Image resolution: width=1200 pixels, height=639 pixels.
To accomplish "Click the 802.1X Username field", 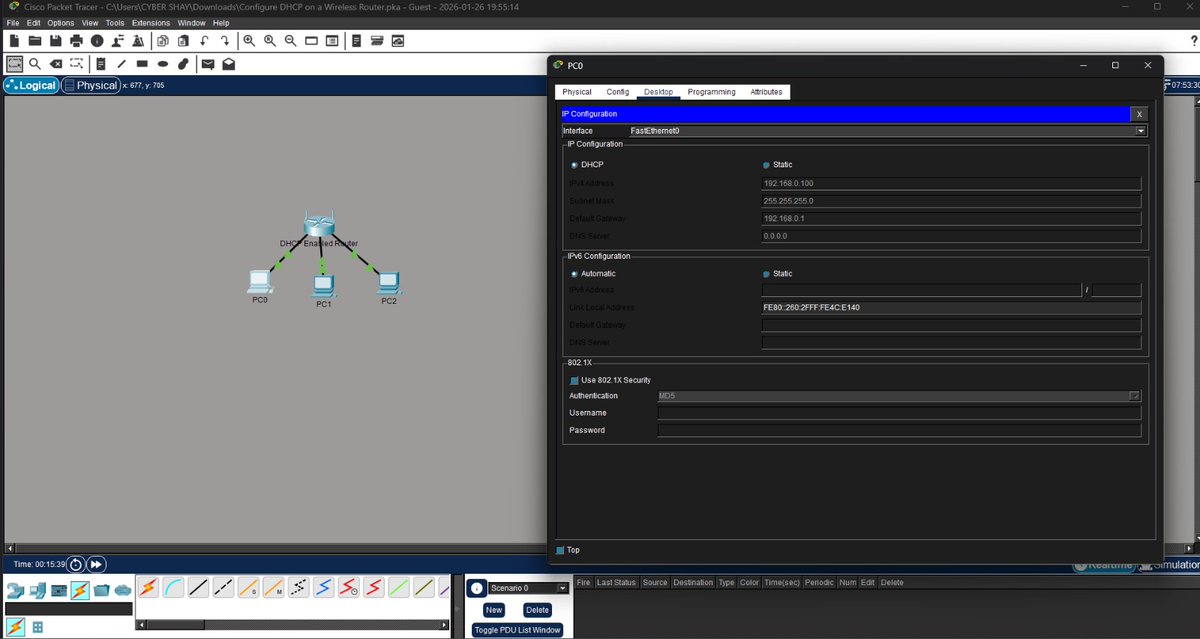I will point(899,413).
